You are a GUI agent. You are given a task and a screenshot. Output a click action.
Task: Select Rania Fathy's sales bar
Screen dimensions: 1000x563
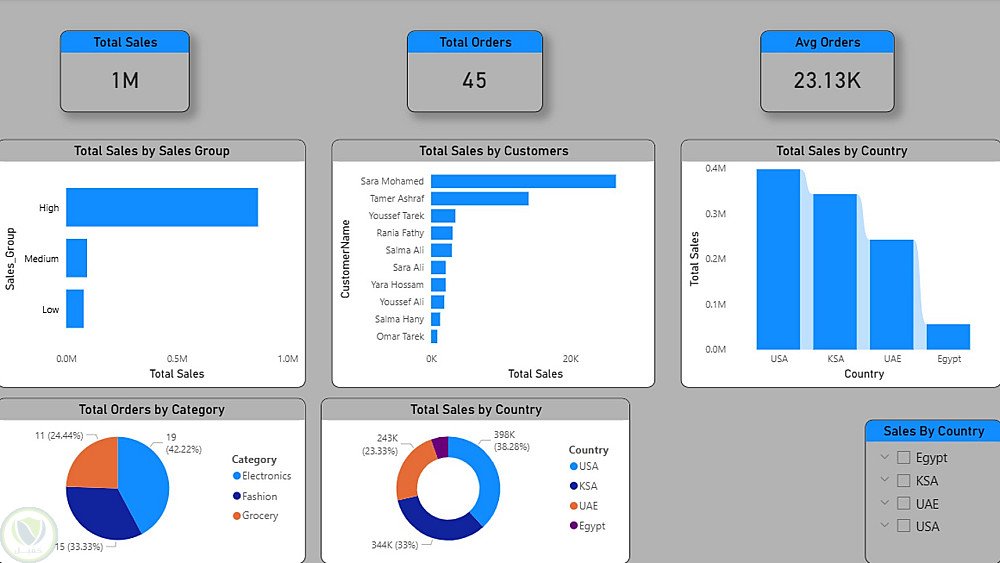(x=442, y=233)
